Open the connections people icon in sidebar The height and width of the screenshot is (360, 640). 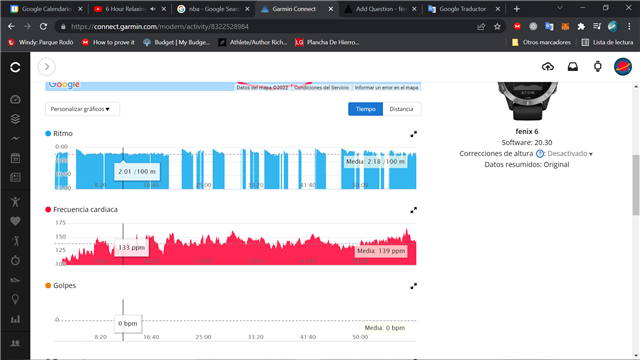tap(15, 343)
